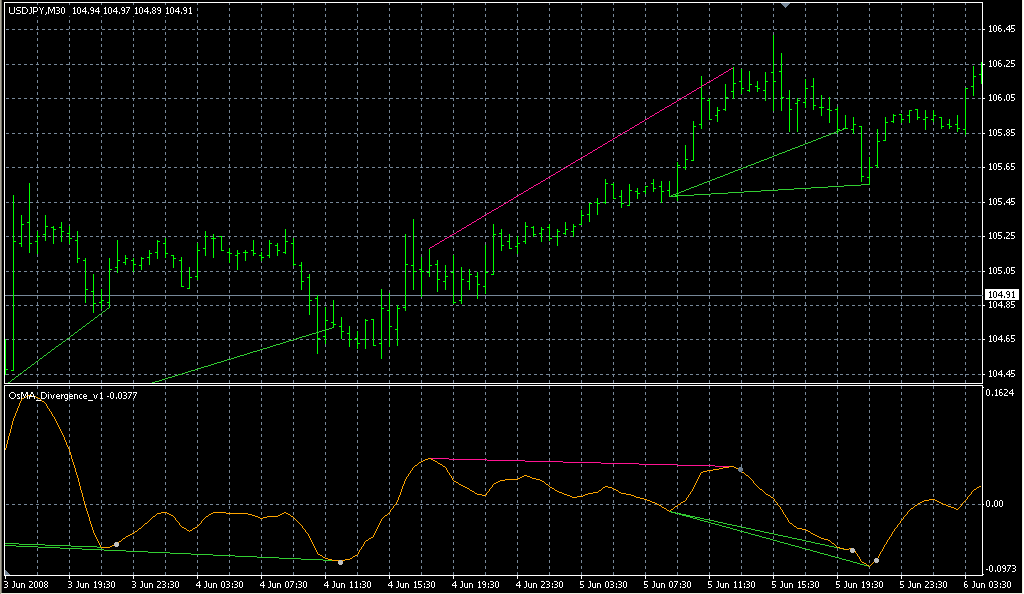Click the 4 Jun 15:30 time label
The image size is (1024, 594).
pos(411,585)
